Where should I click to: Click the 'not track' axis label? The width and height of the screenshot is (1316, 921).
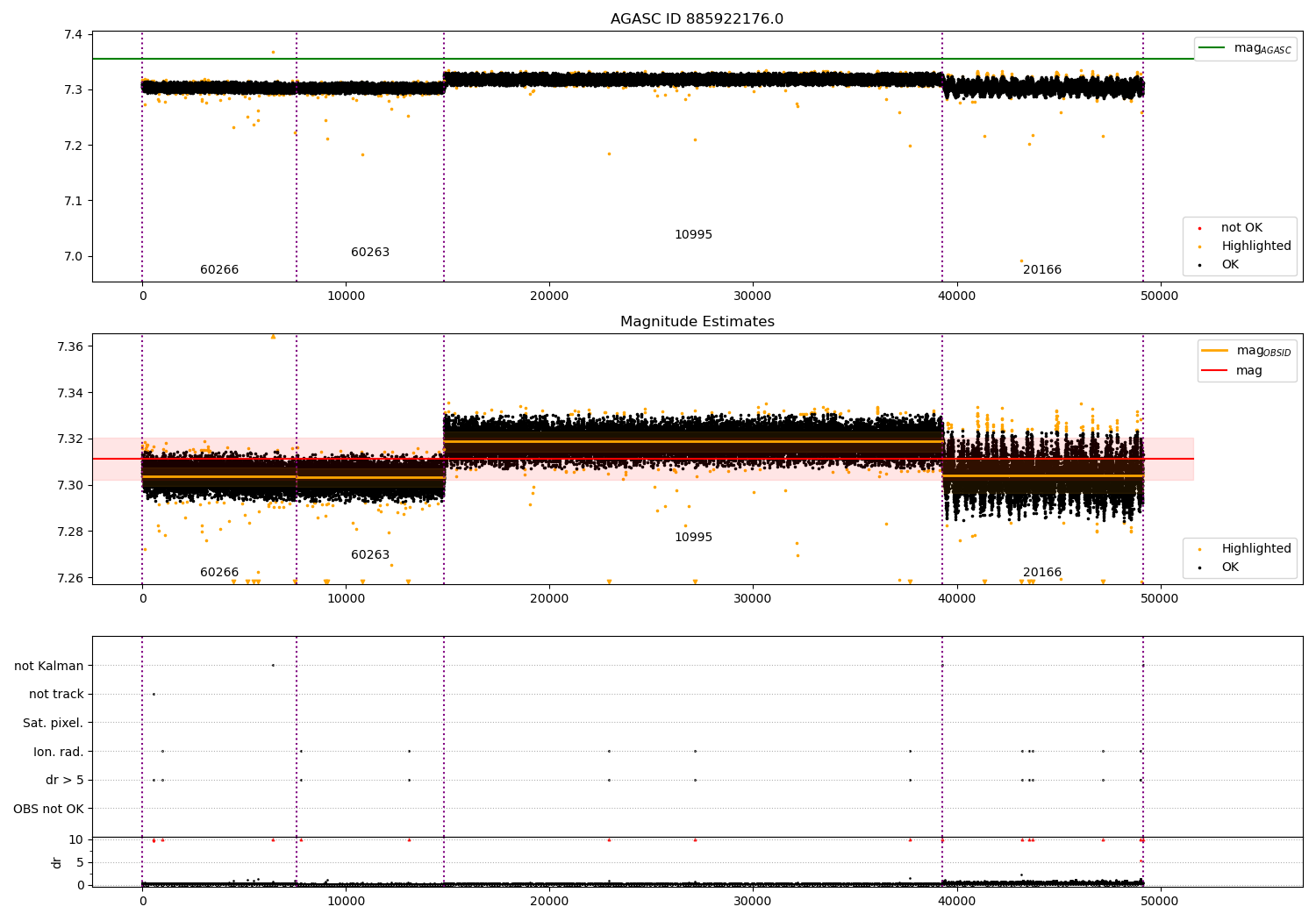coord(56,694)
